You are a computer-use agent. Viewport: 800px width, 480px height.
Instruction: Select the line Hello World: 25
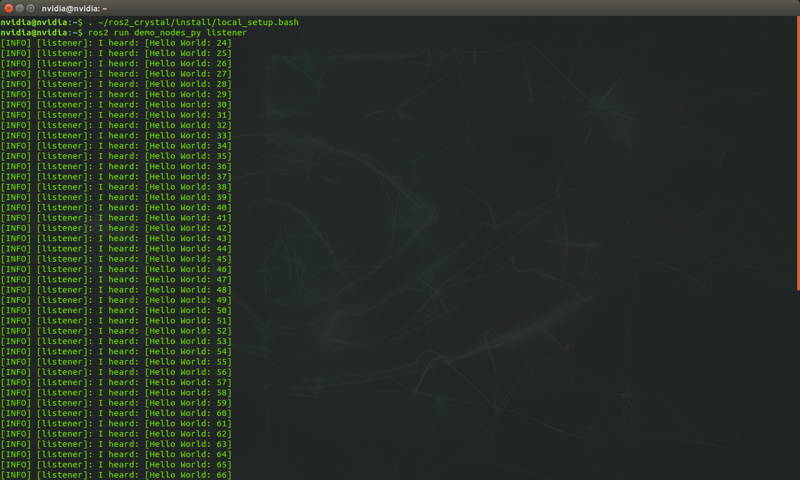116,53
